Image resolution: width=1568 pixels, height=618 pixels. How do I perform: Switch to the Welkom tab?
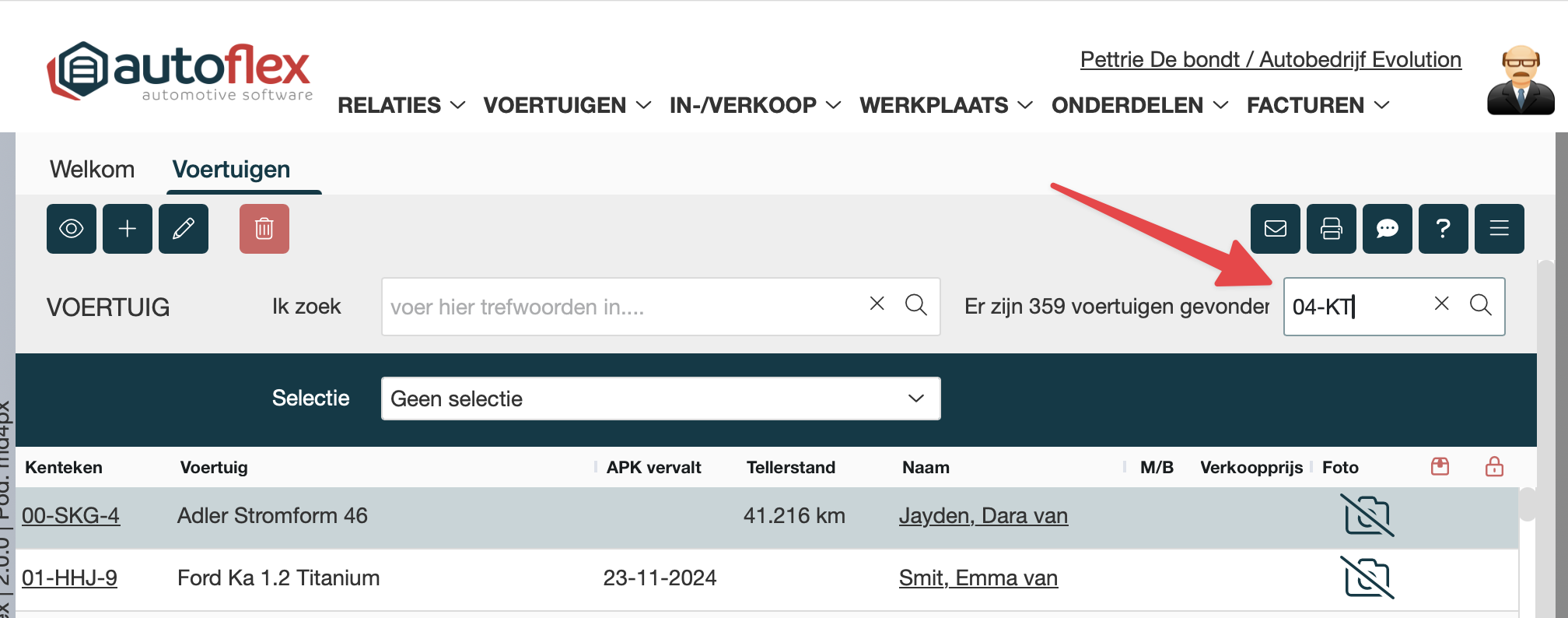pyautogui.click(x=92, y=170)
